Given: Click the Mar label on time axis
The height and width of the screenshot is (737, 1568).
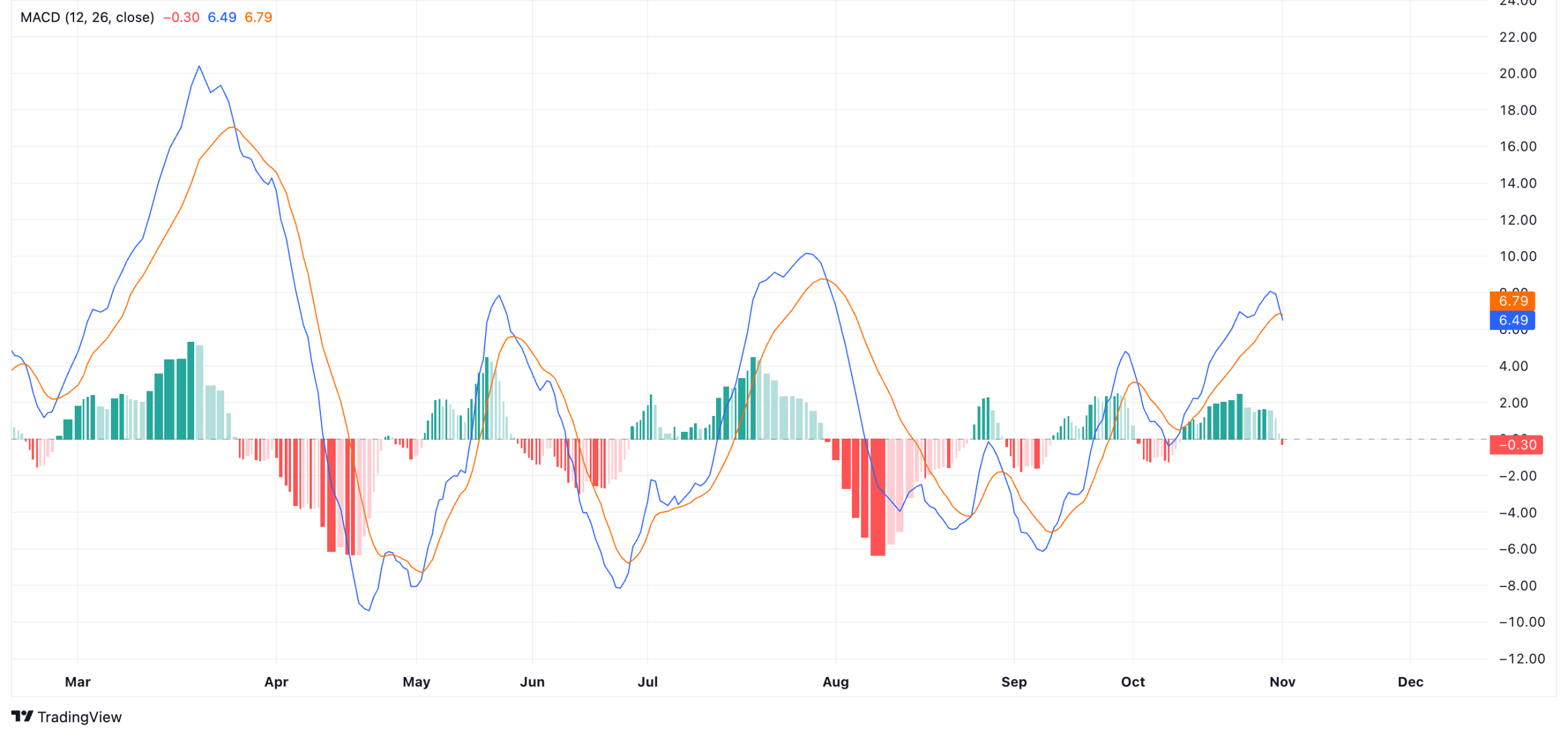Looking at the screenshot, I should click(x=78, y=681).
